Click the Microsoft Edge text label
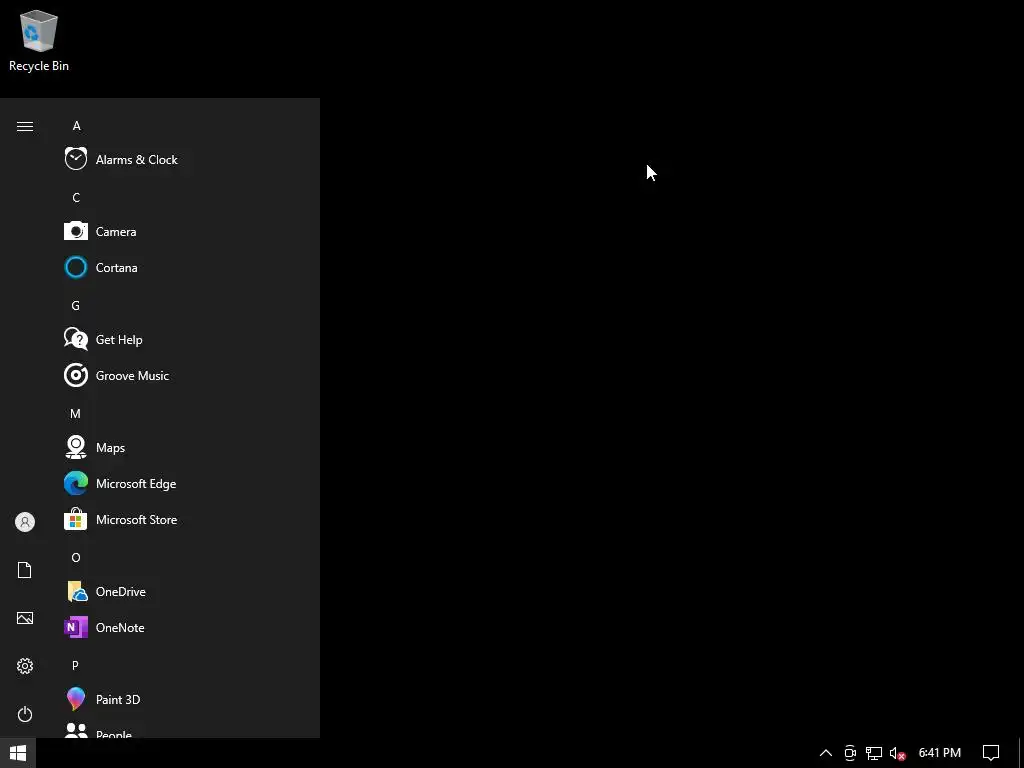This screenshot has width=1024, height=768. (136, 484)
